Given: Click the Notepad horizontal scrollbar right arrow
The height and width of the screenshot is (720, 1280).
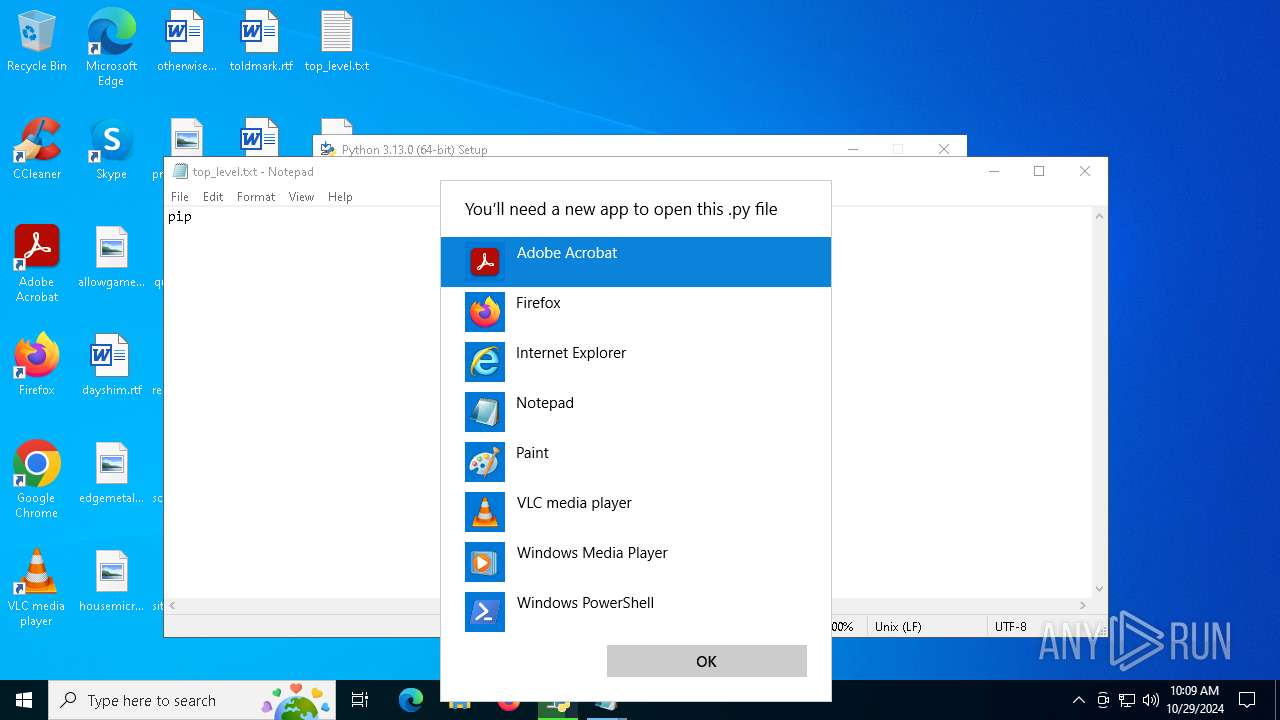Looking at the screenshot, I should coord(1083,605).
